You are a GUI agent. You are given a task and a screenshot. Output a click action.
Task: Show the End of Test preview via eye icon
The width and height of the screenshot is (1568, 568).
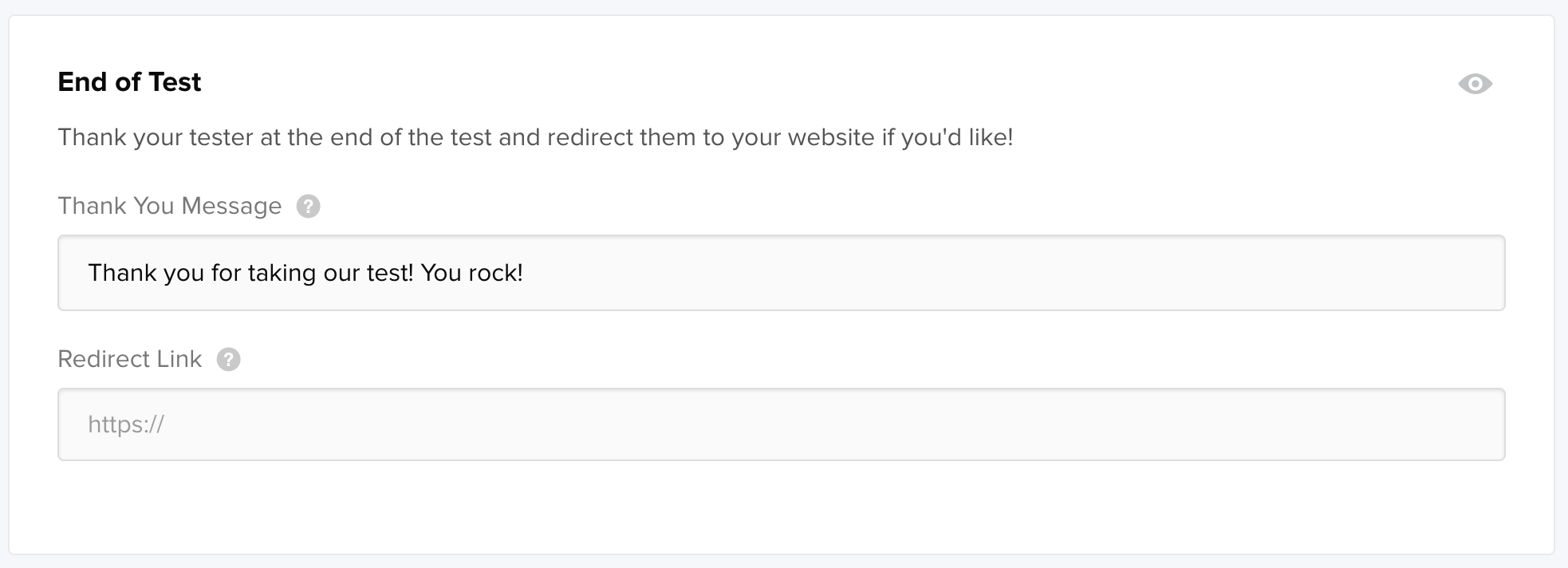coord(1475,84)
